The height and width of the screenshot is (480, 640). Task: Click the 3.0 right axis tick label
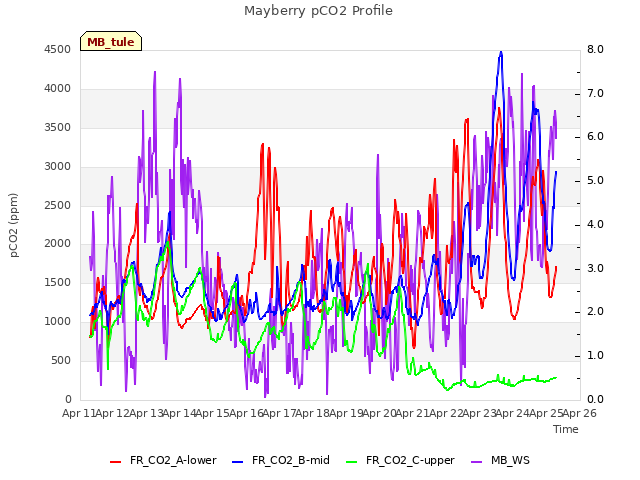pyautogui.click(x=595, y=268)
